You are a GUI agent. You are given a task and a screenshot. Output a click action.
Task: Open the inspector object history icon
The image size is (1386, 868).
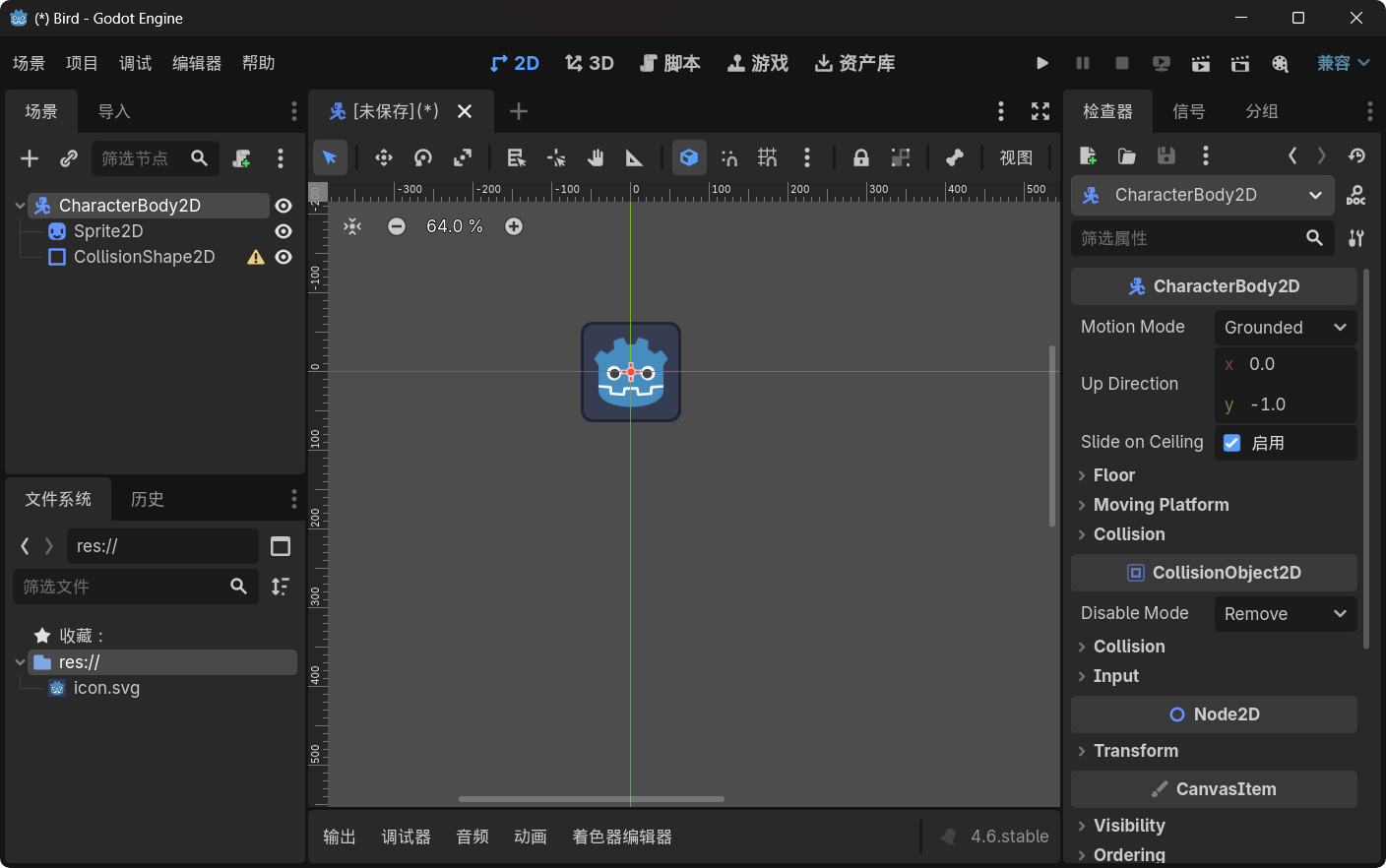coord(1357,155)
